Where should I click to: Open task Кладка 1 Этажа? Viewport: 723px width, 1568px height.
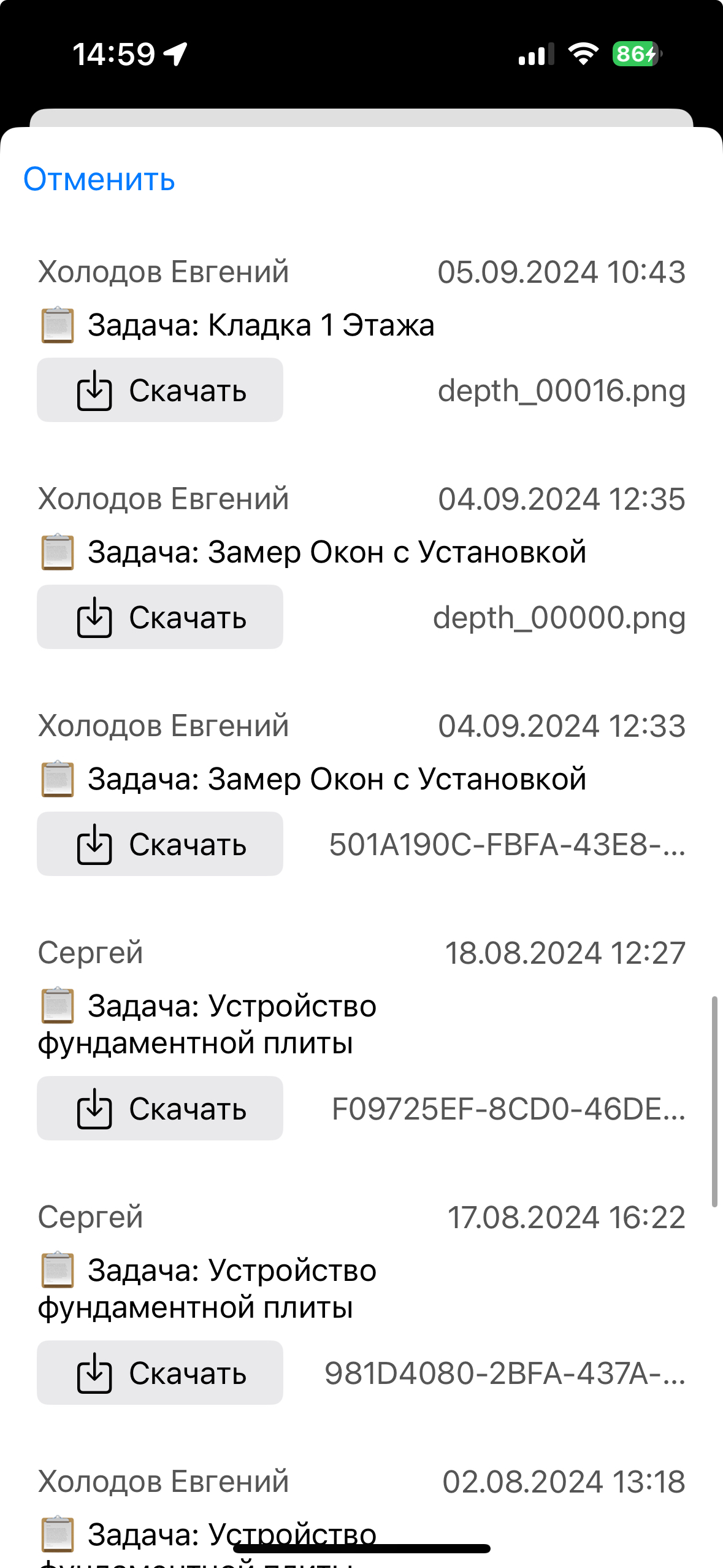[261, 325]
